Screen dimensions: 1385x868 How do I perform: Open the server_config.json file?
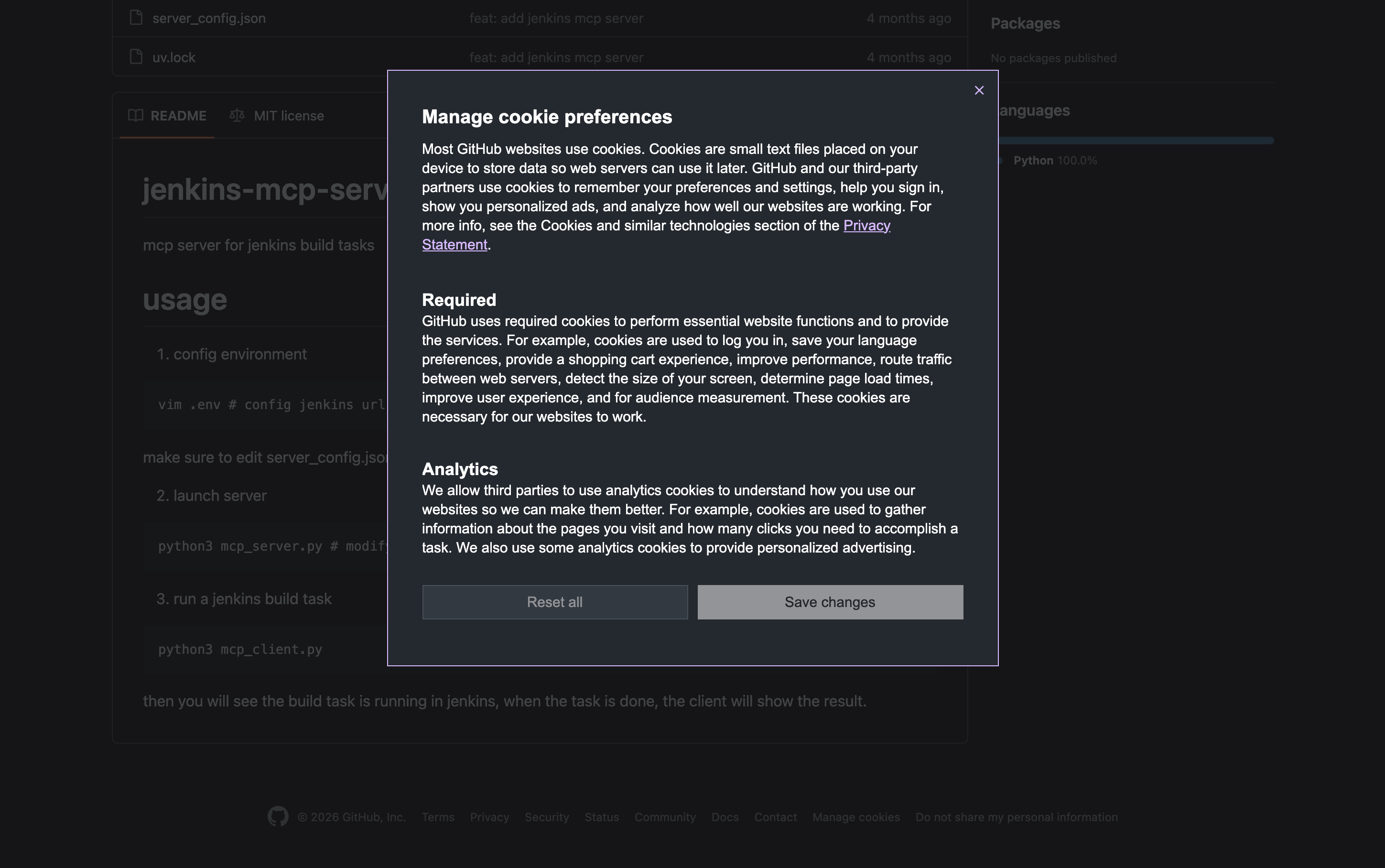(209, 18)
